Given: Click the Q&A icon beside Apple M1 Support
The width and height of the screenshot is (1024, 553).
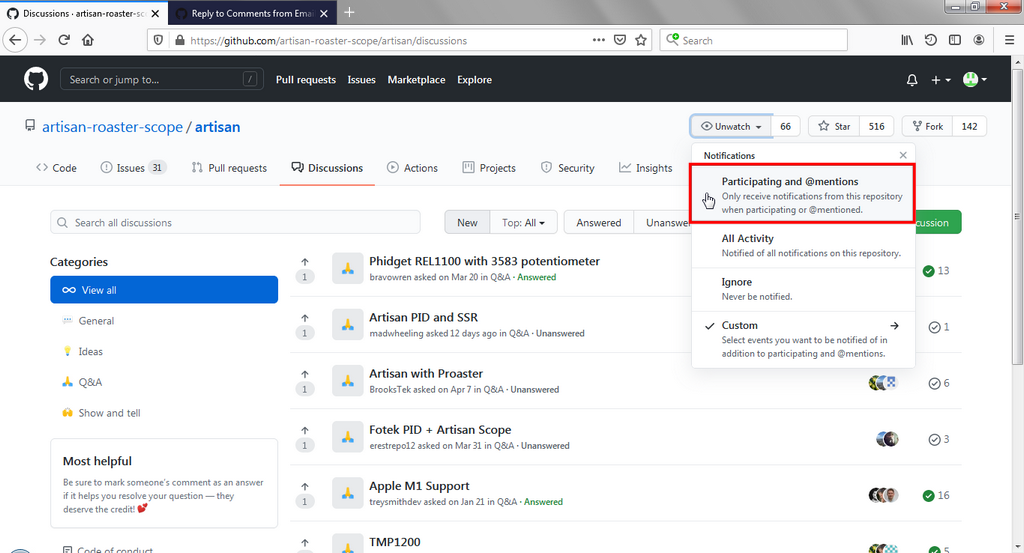Looking at the screenshot, I should click(347, 493).
